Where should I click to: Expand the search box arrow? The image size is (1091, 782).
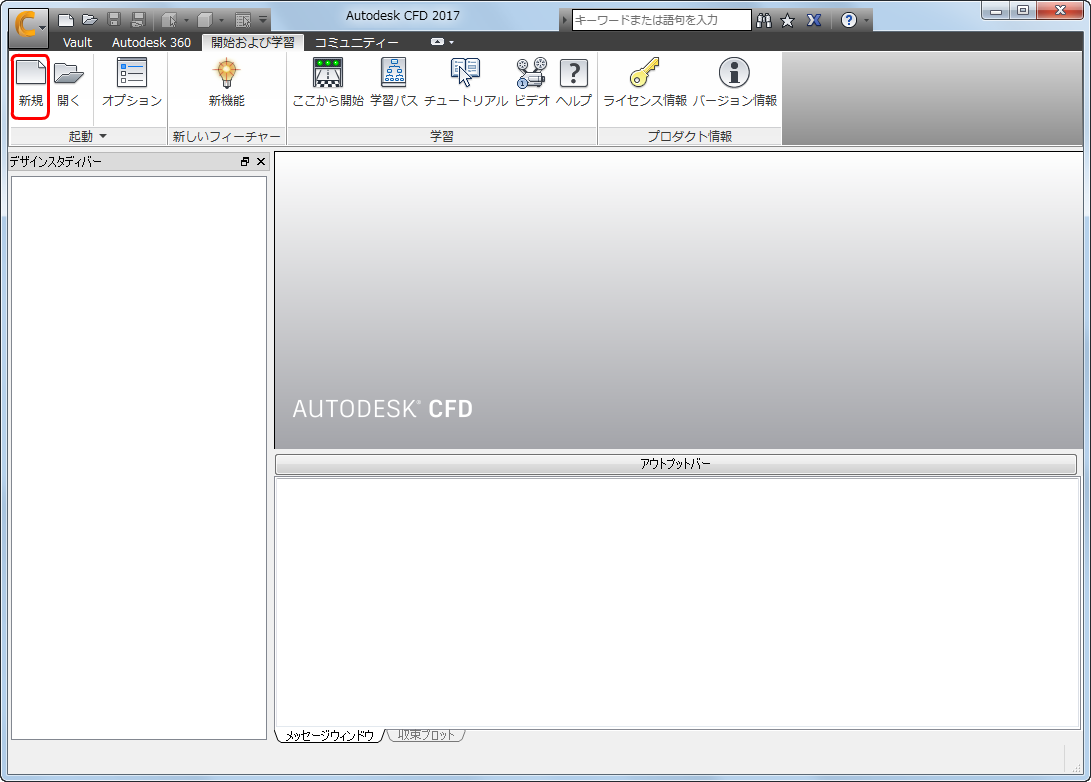pyautogui.click(x=565, y=20)
